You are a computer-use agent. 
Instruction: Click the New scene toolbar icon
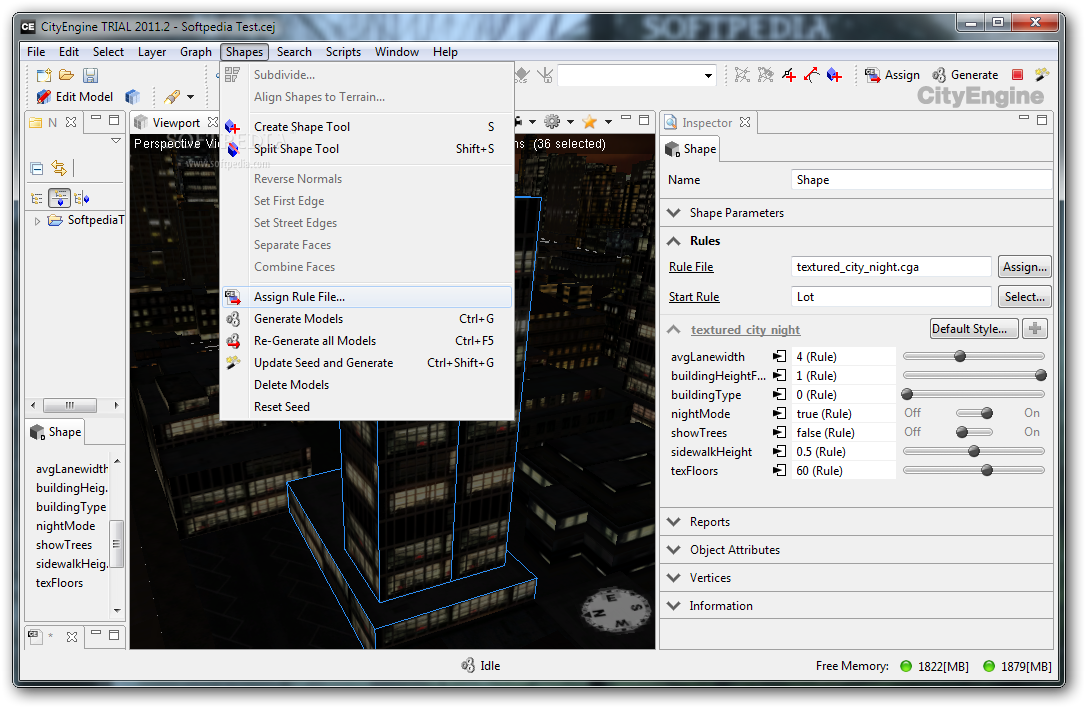[44, 75]
